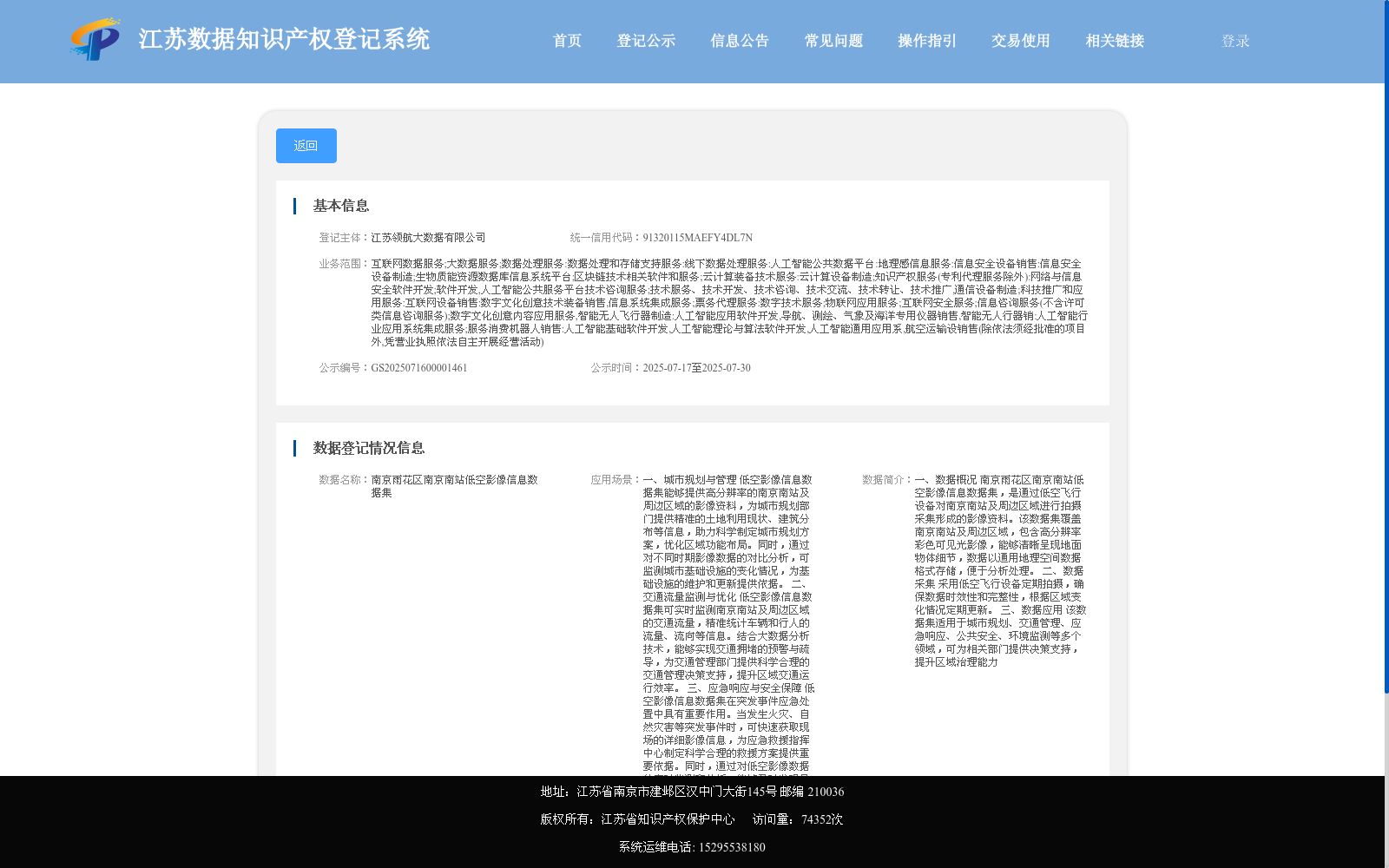Click the 数据名称 label
1389x868 pixels.
pyautogui.click(x=345, y=480)
